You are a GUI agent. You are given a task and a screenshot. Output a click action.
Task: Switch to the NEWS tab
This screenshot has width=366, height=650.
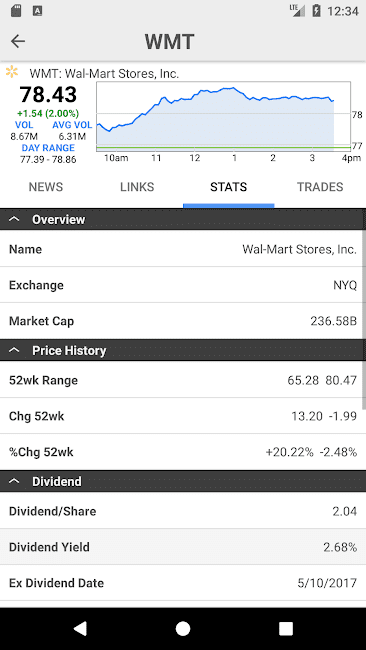point(46,187)
